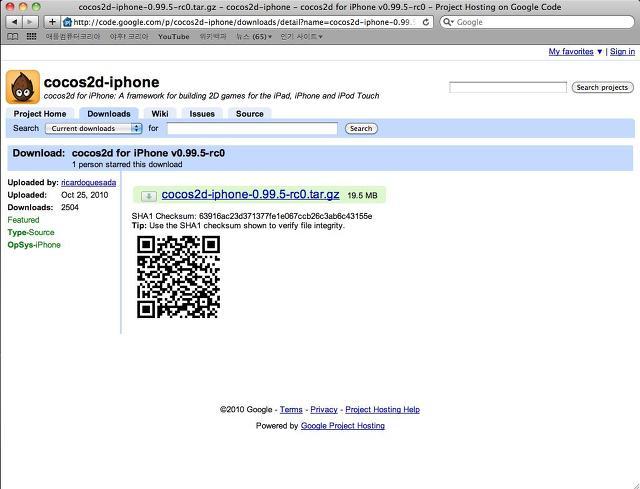Click the Search button beside downloads field
This screenshot has width=640, height=489.
click(x=361, y=129)
